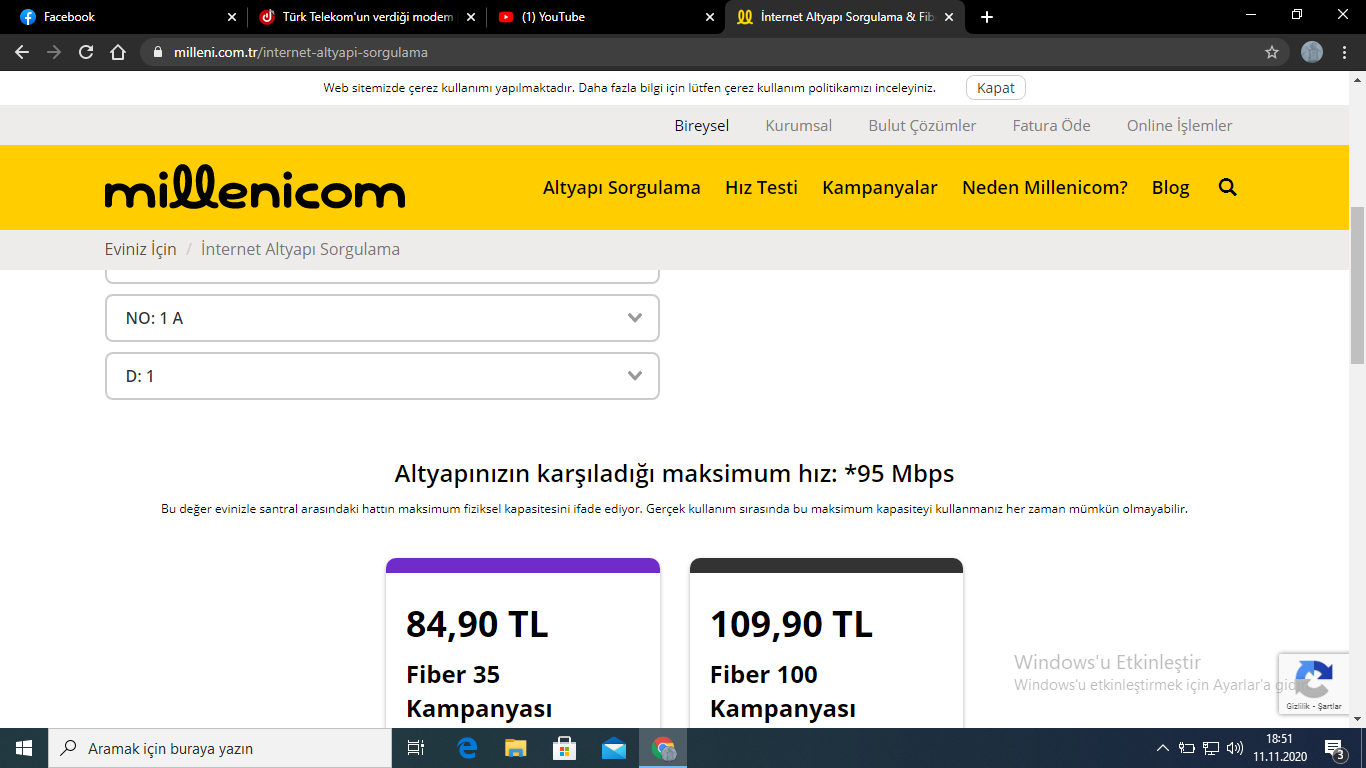
Task: Click the "84,90 TL" price text
Action: tap(477, 624)
